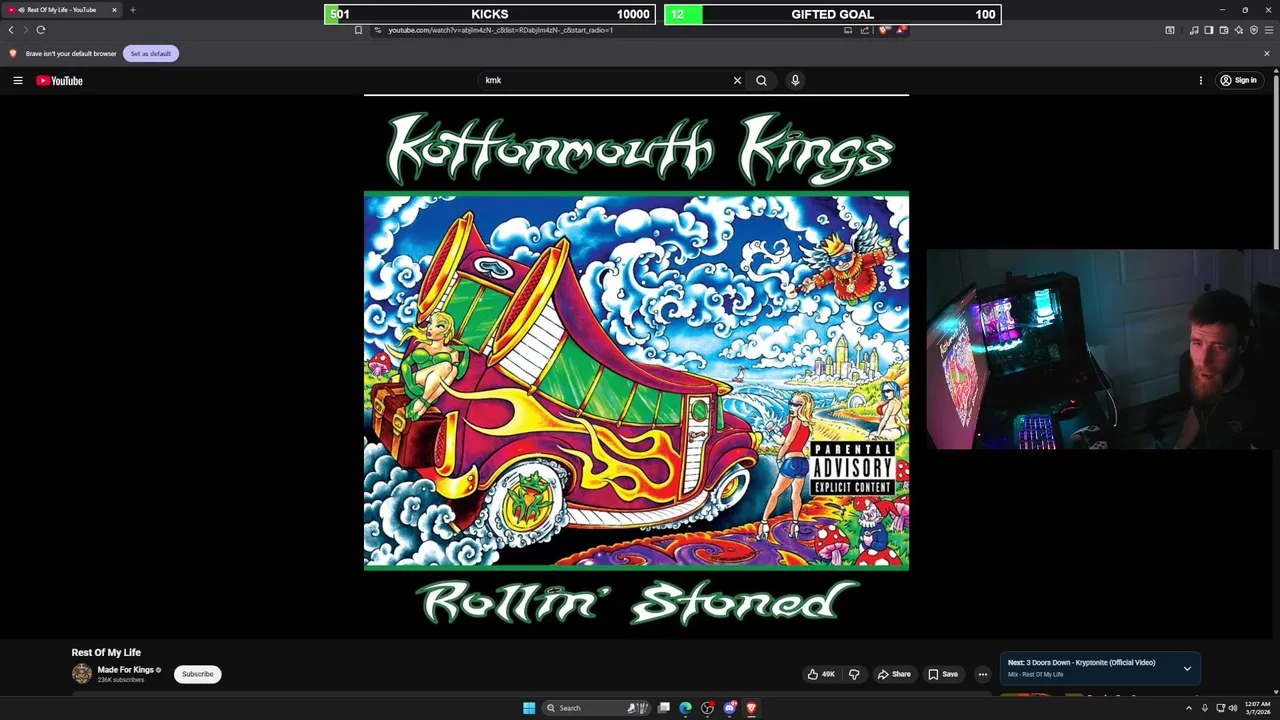This screenshot has height=720, width=1280.
Task: Open Brave VPN shield icon
Action: pos(1254,30)
